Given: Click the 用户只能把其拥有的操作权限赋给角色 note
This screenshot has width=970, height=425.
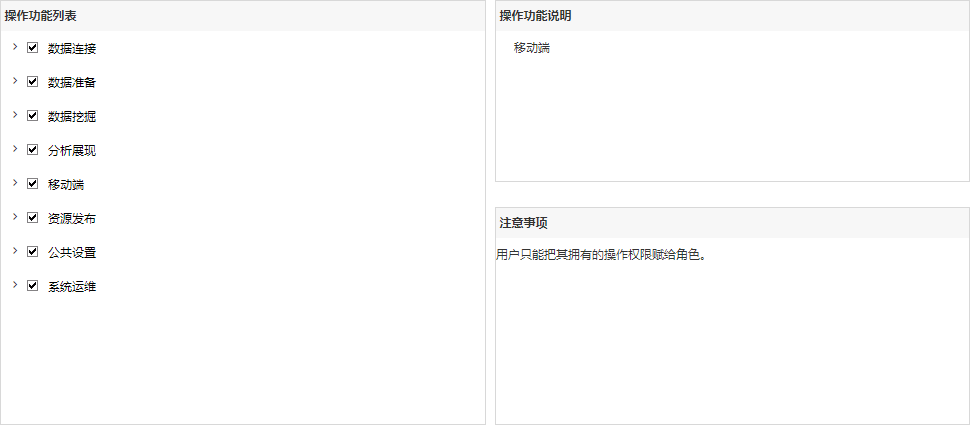Looking at the screenshot, I should coord(601,255).
